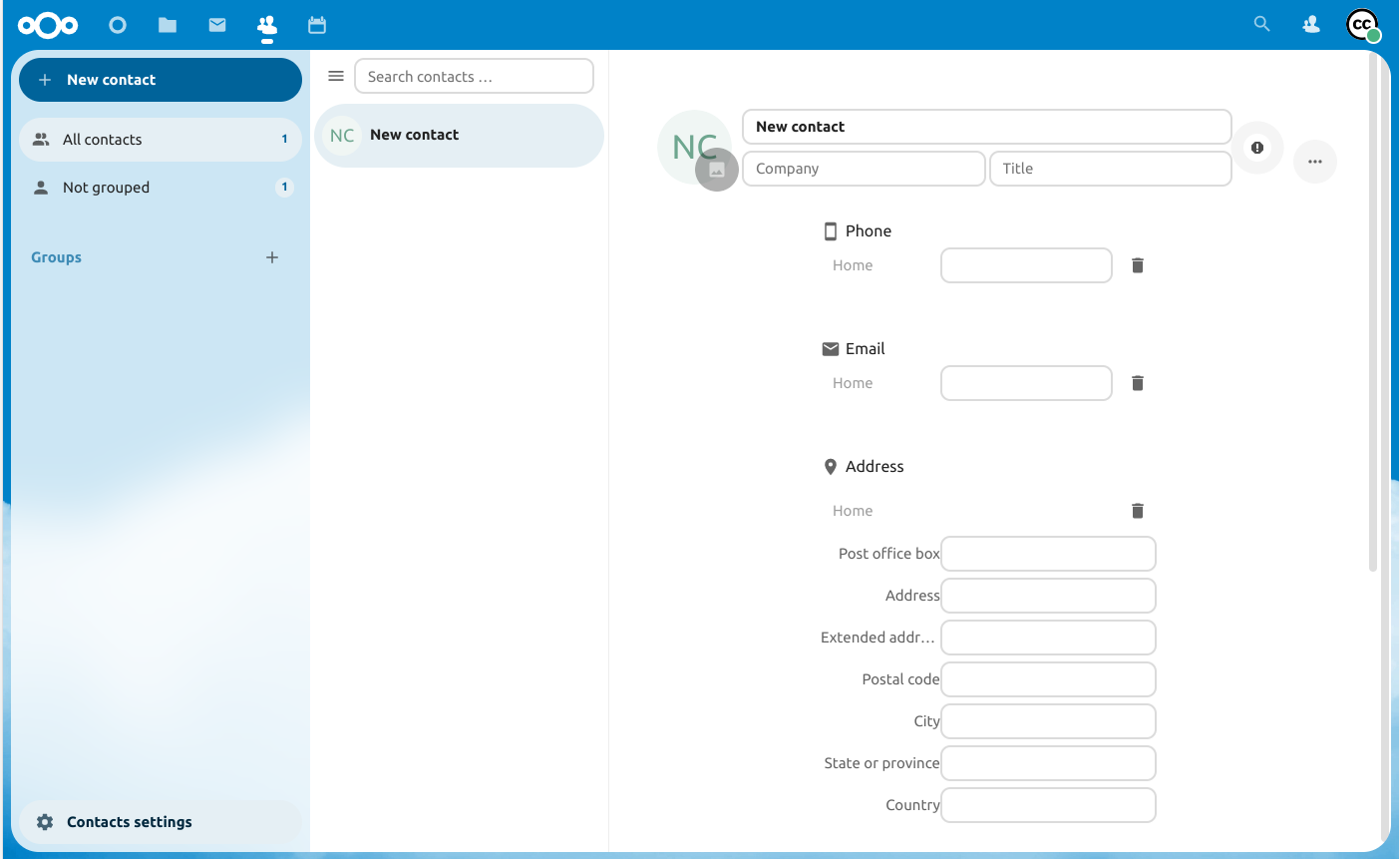The height and width of the screenshot is (859, 1400).
Task: Click the search magnifier in header
Action: coord(1261,24)
